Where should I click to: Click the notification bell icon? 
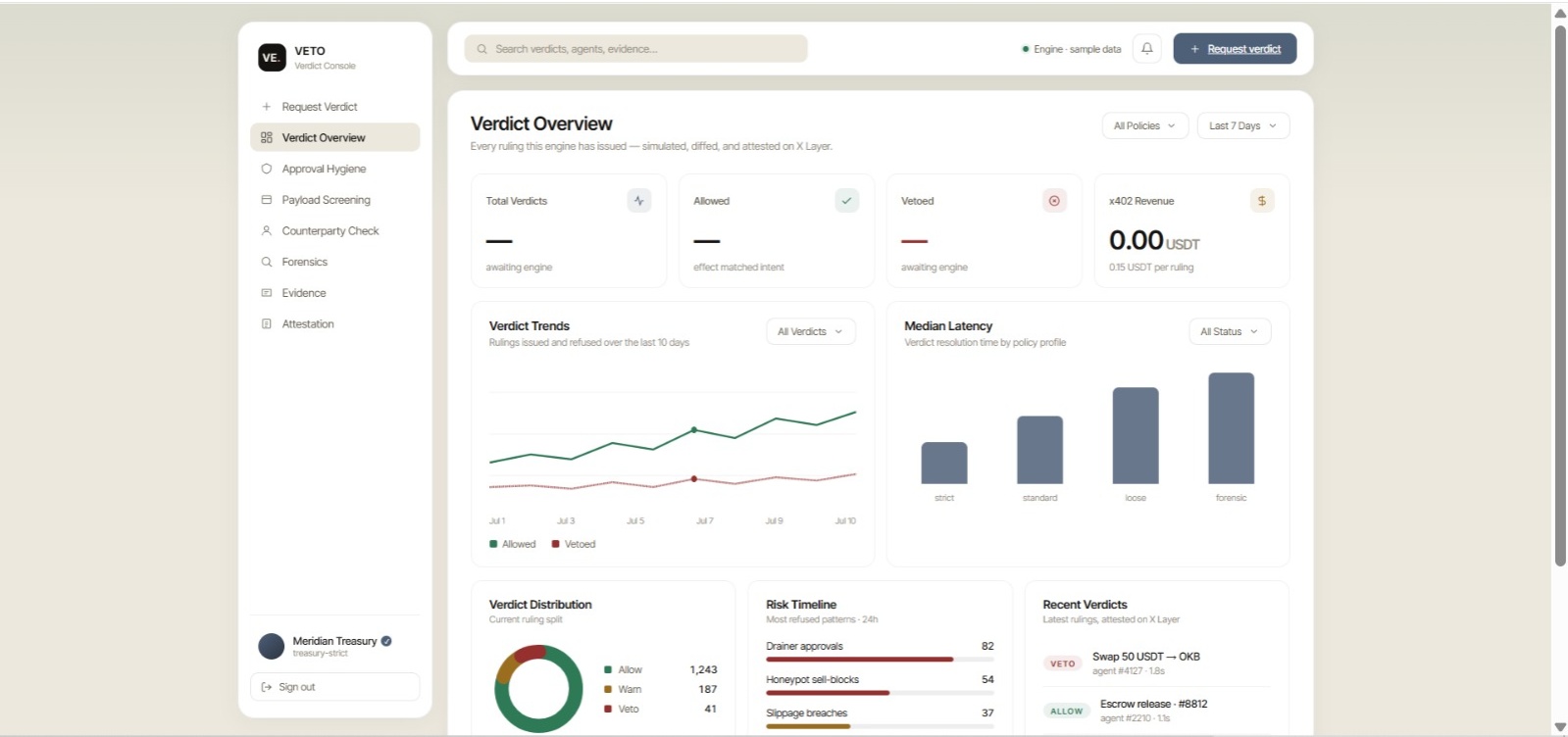(x=1147, y=49)
